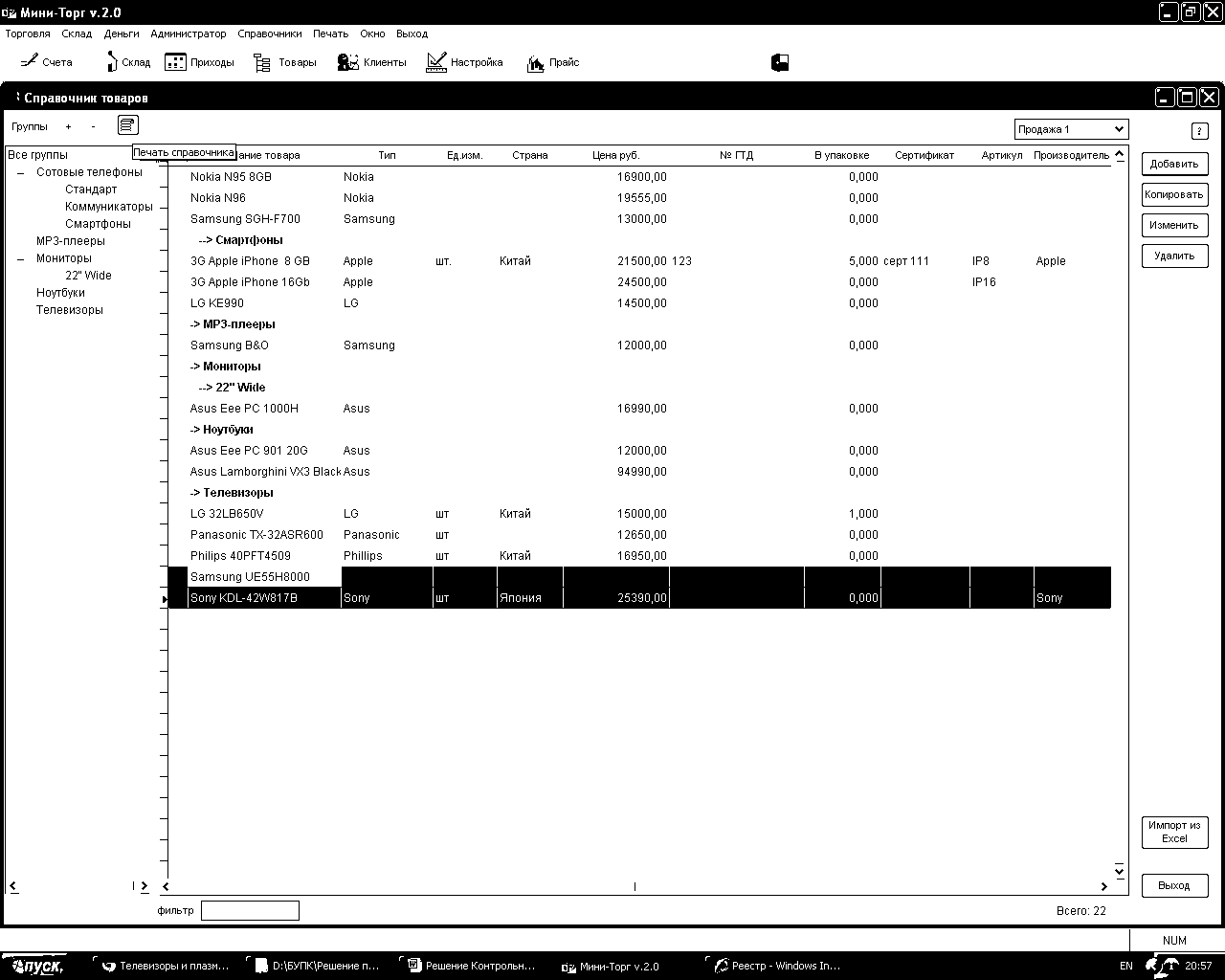The image size is (1225, 980).
Task: Click the Импорт из Excel button
Action: click(1174, 832)
